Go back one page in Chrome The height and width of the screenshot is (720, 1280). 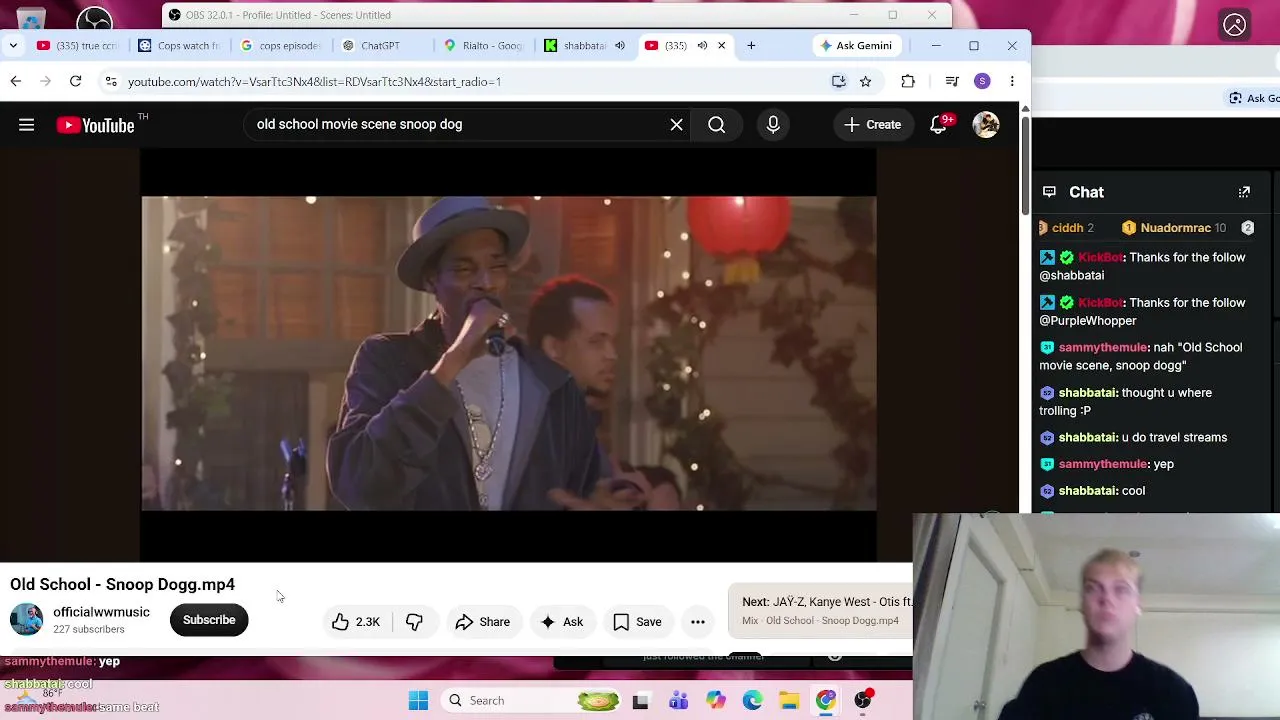pyautogui.click(x=16, y=81)
